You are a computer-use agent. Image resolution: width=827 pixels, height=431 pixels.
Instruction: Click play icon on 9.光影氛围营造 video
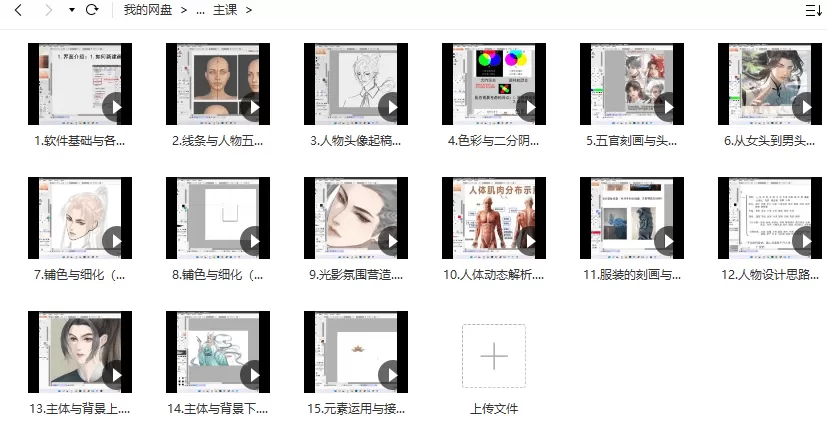(393, 240)
